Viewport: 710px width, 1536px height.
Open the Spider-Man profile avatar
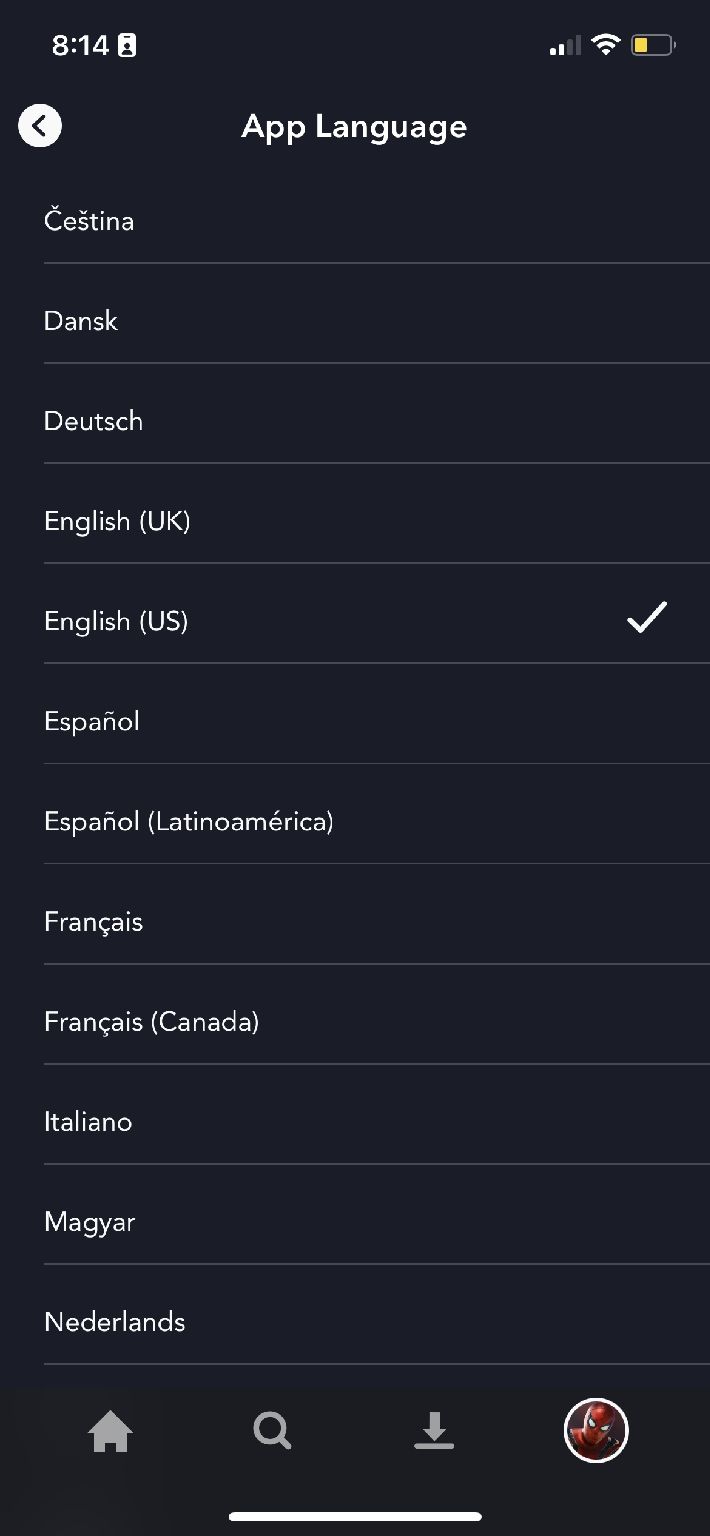(595, 1431)
